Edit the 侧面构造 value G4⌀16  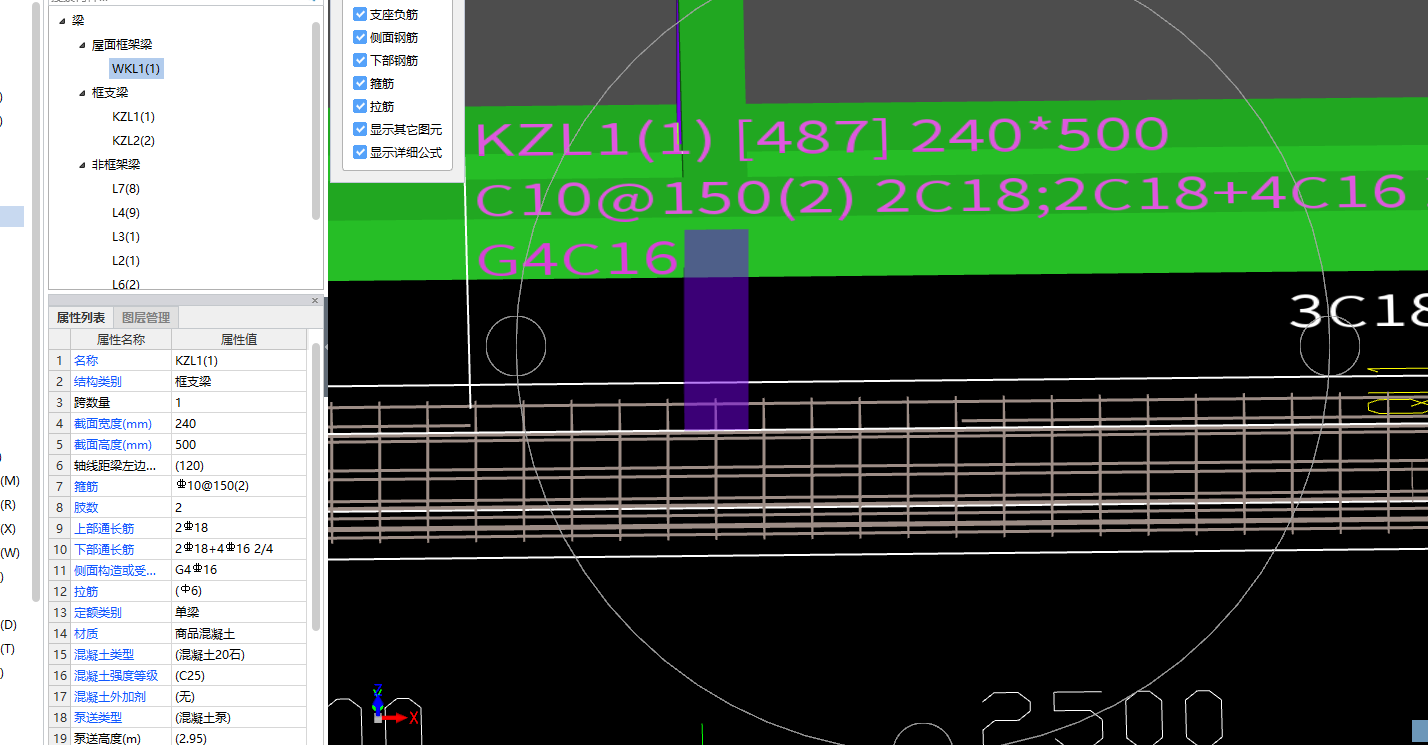tap(239, 571)
